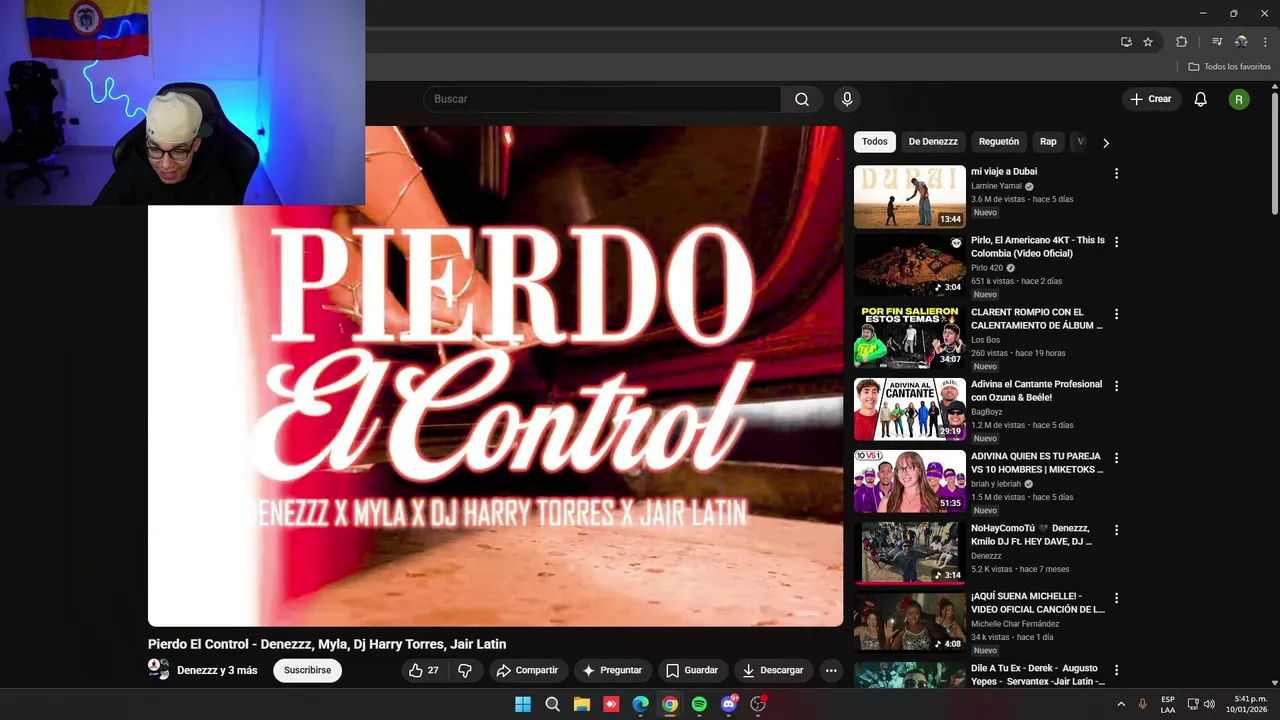Open the Chrome profile avatar
The width and height of the screenshot is (1280, 720).
click(1241, 42)
